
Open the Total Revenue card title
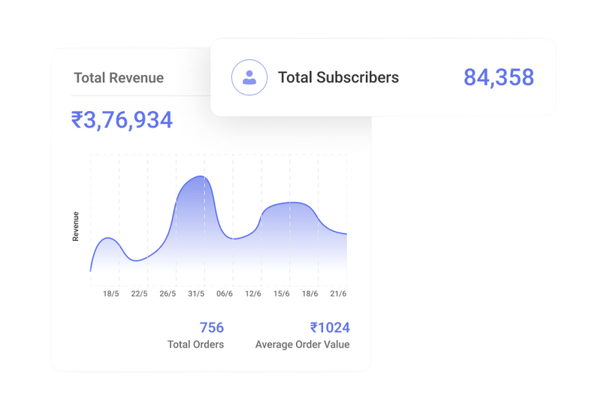pyautogui.click(x=118, y=77)
